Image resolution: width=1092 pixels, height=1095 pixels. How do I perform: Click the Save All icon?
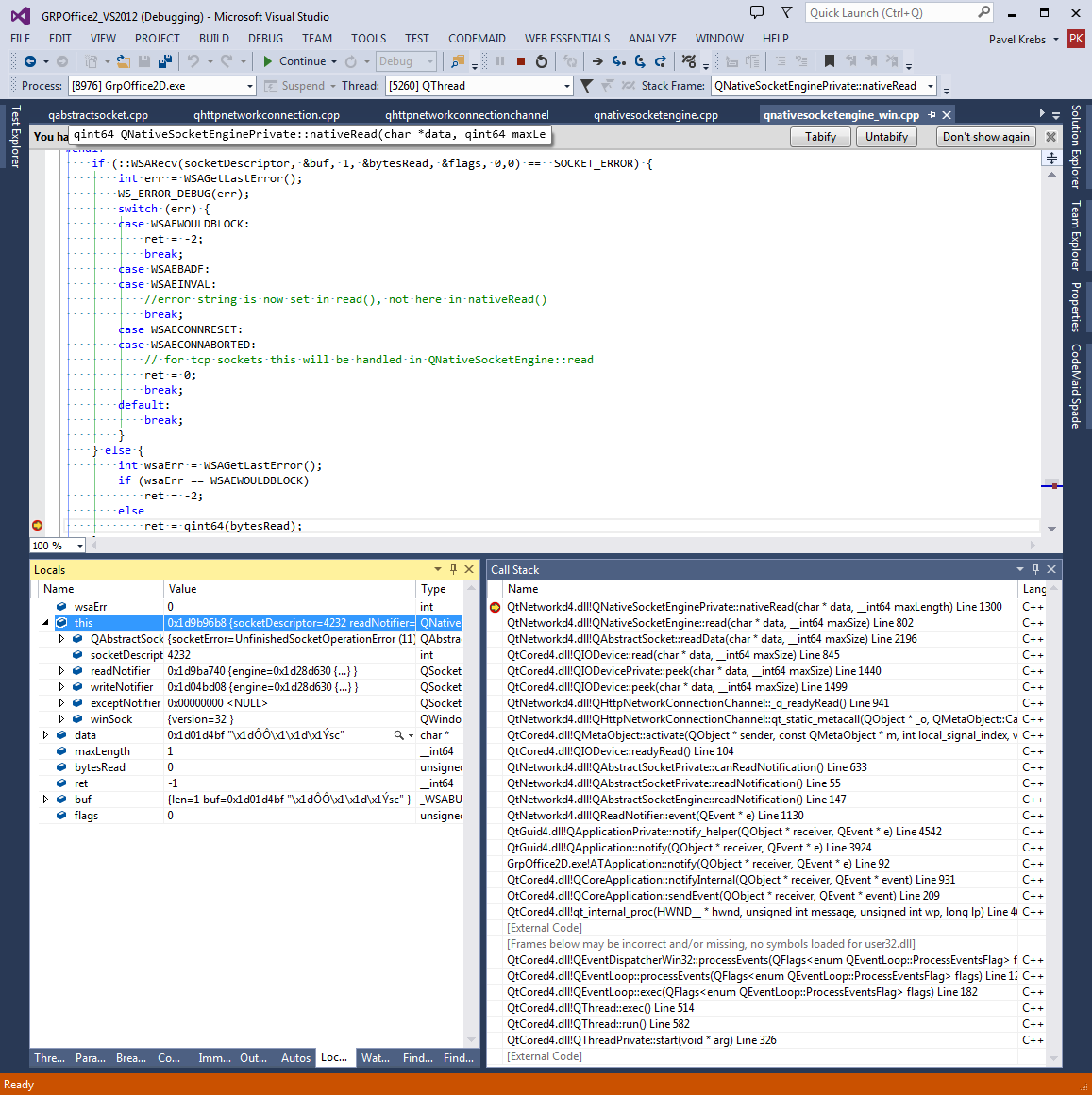coord(165,61)
